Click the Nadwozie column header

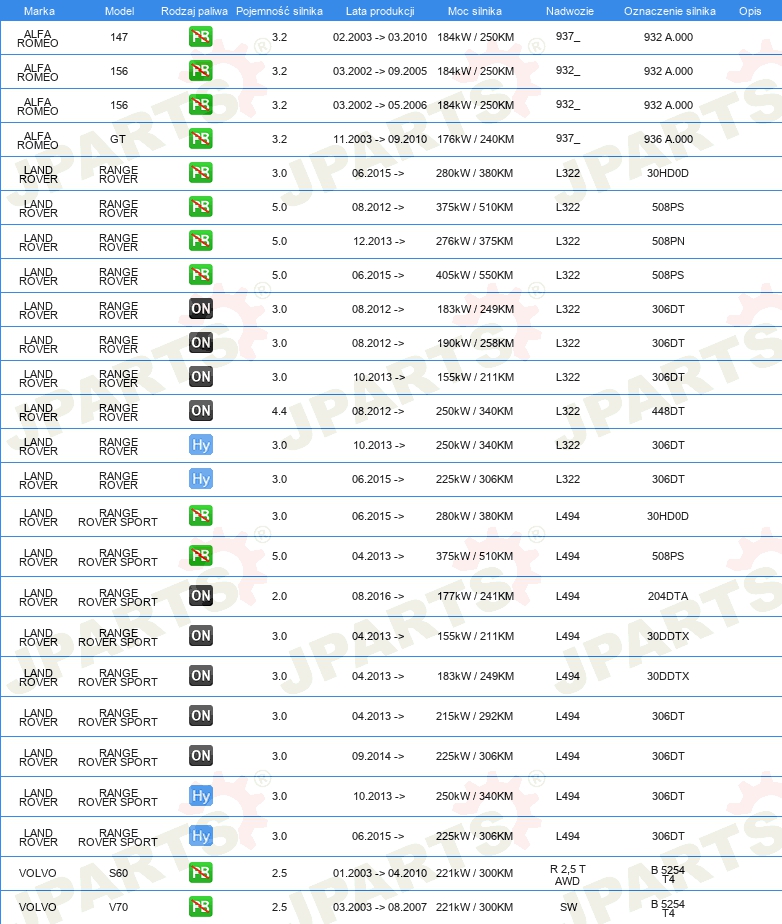click(x=569, y=11)
